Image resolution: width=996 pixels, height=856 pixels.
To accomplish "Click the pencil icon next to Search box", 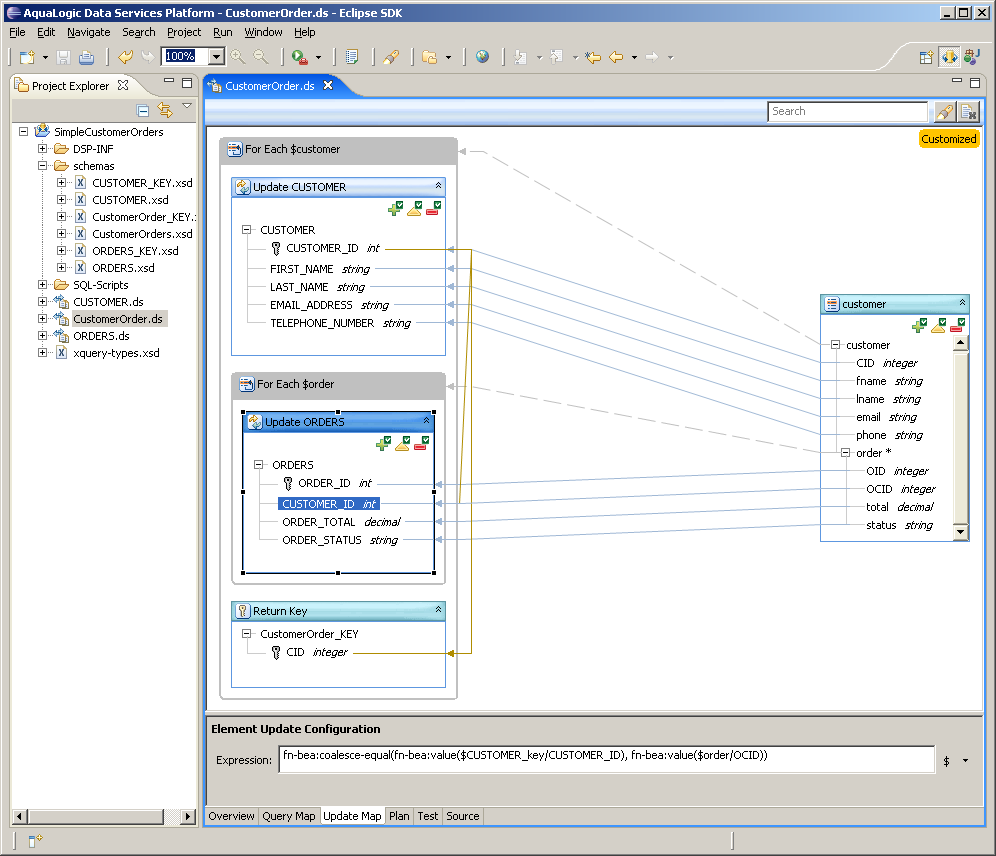I will (x=945, y=112).
